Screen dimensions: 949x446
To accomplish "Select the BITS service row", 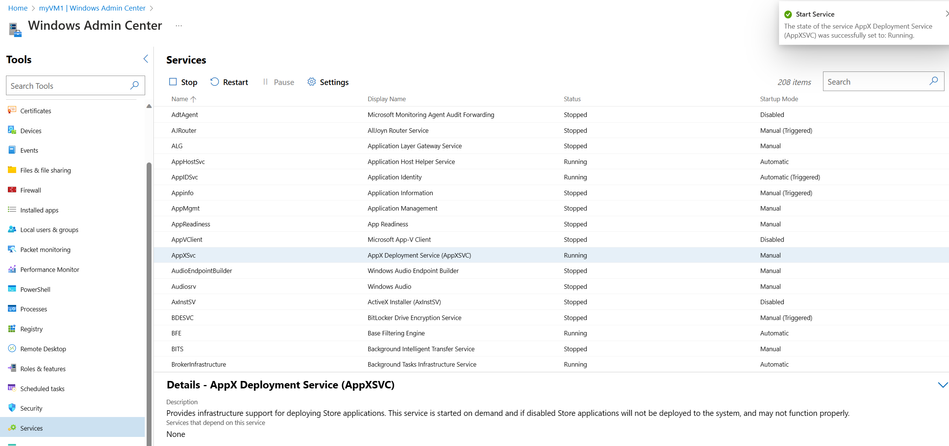I will (551, 349).
